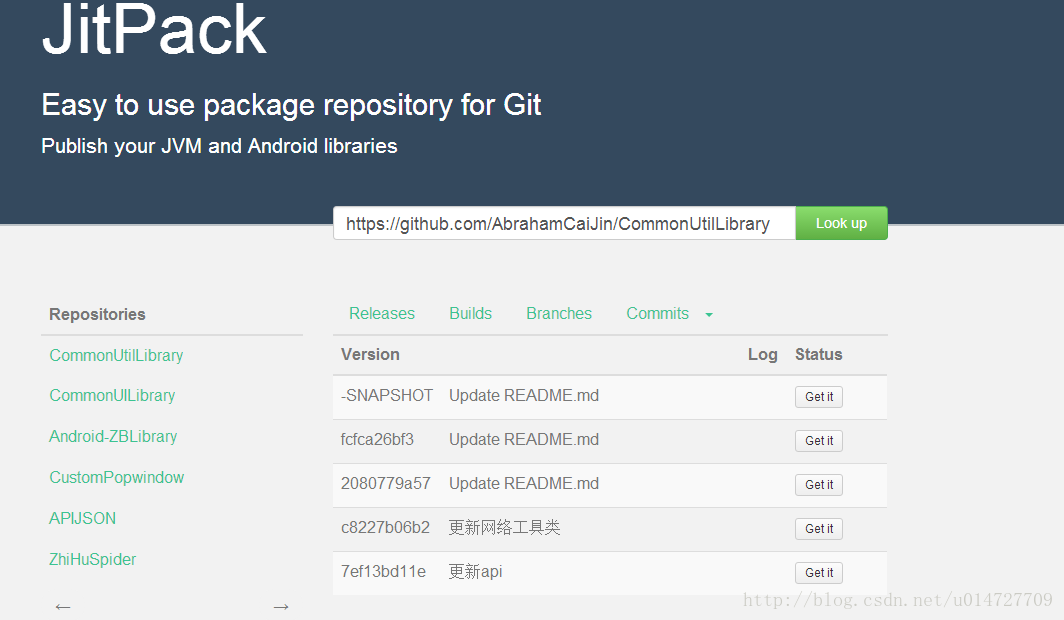Go to next repositories page arrow
The width and height of the screenshot is (1064, 620).
click(x=281, y=606)
